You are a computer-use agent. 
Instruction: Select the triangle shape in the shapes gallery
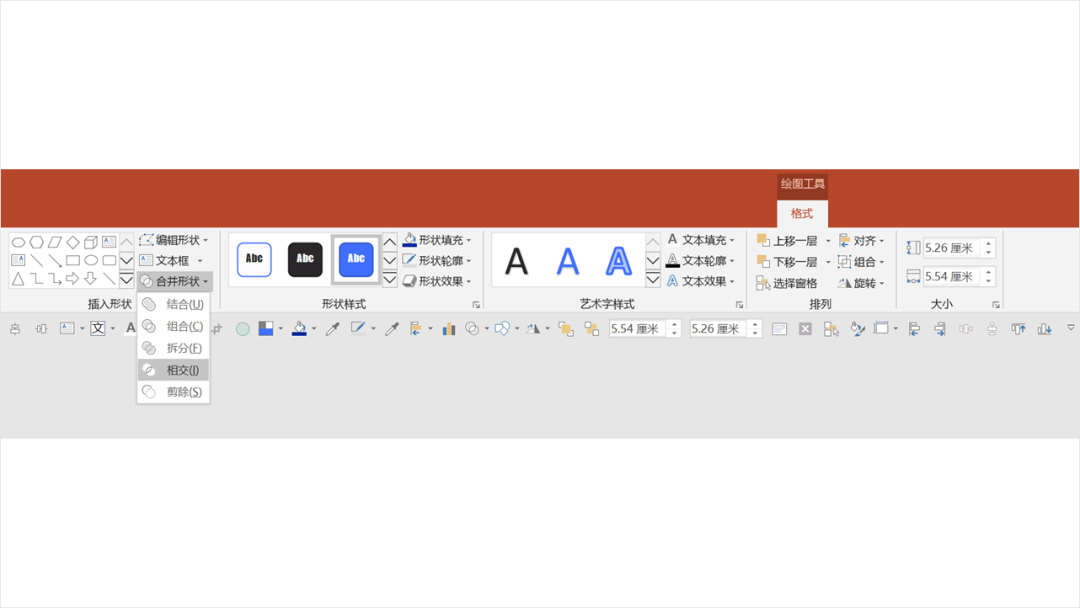coord(19,279)
